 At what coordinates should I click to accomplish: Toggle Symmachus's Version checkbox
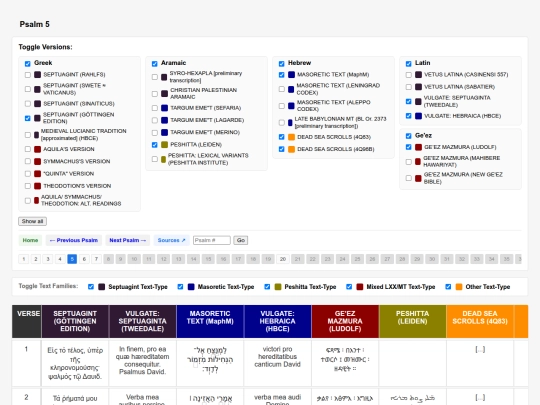[28, 162]
